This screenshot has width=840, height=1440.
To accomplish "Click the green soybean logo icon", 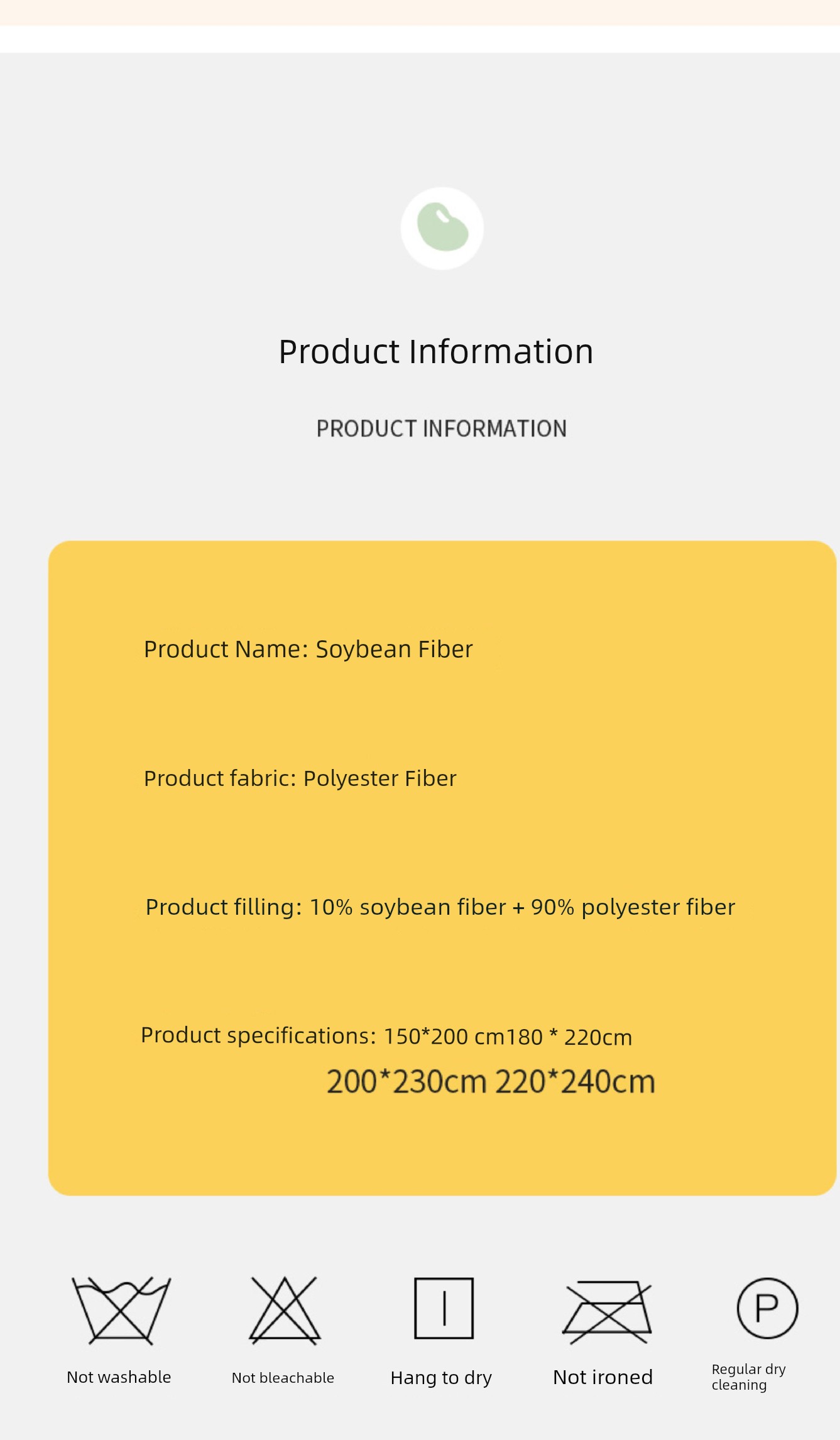I will [442, 228].
